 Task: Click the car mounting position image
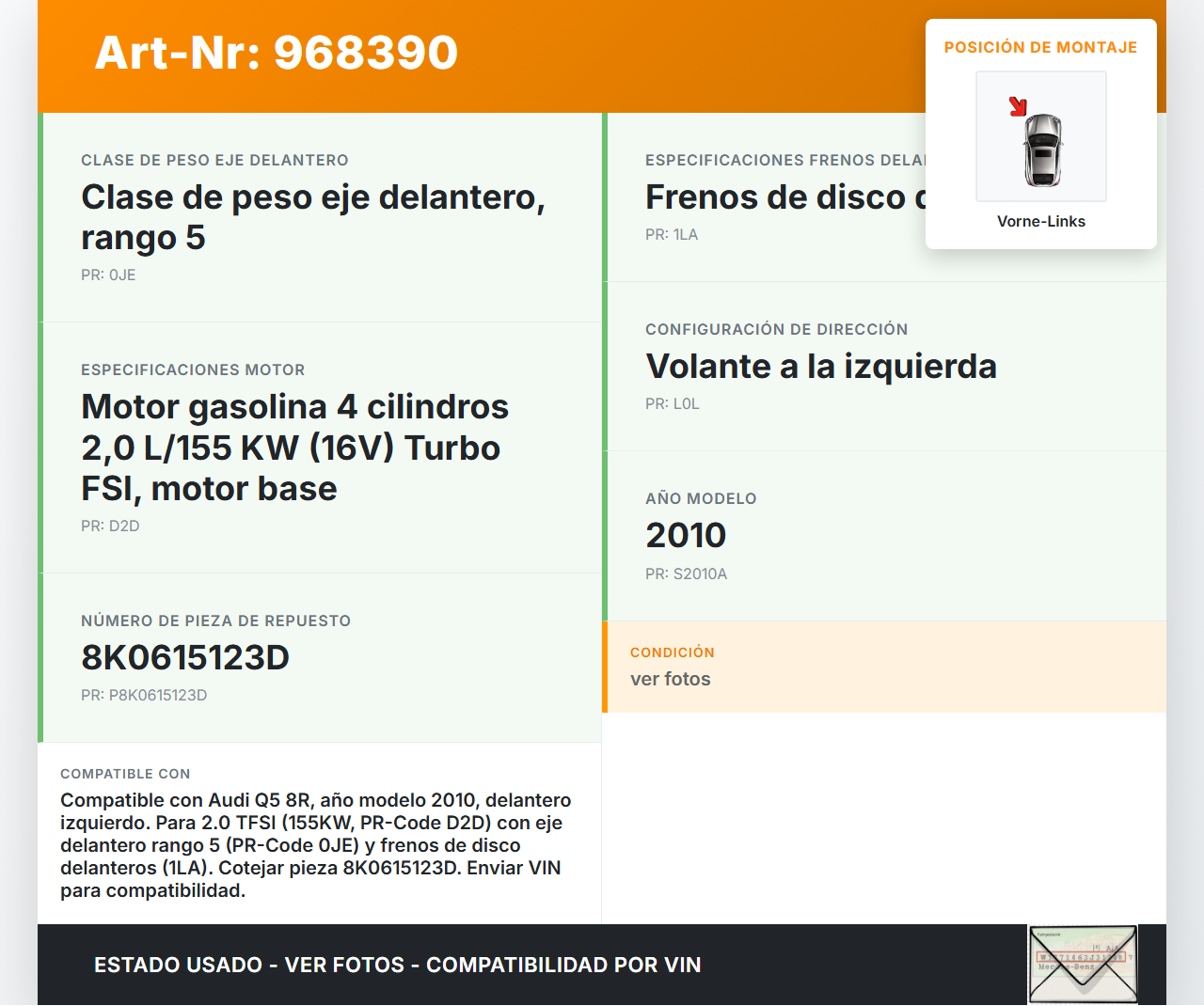point(1041,136)
